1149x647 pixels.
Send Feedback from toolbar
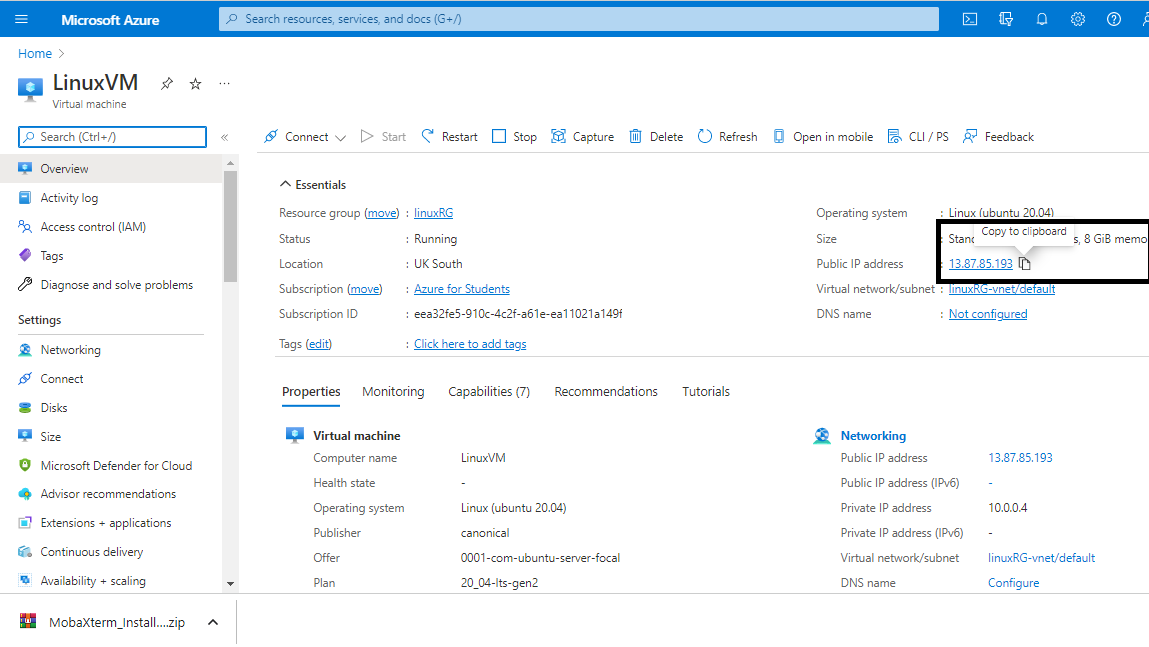[998, 136]
